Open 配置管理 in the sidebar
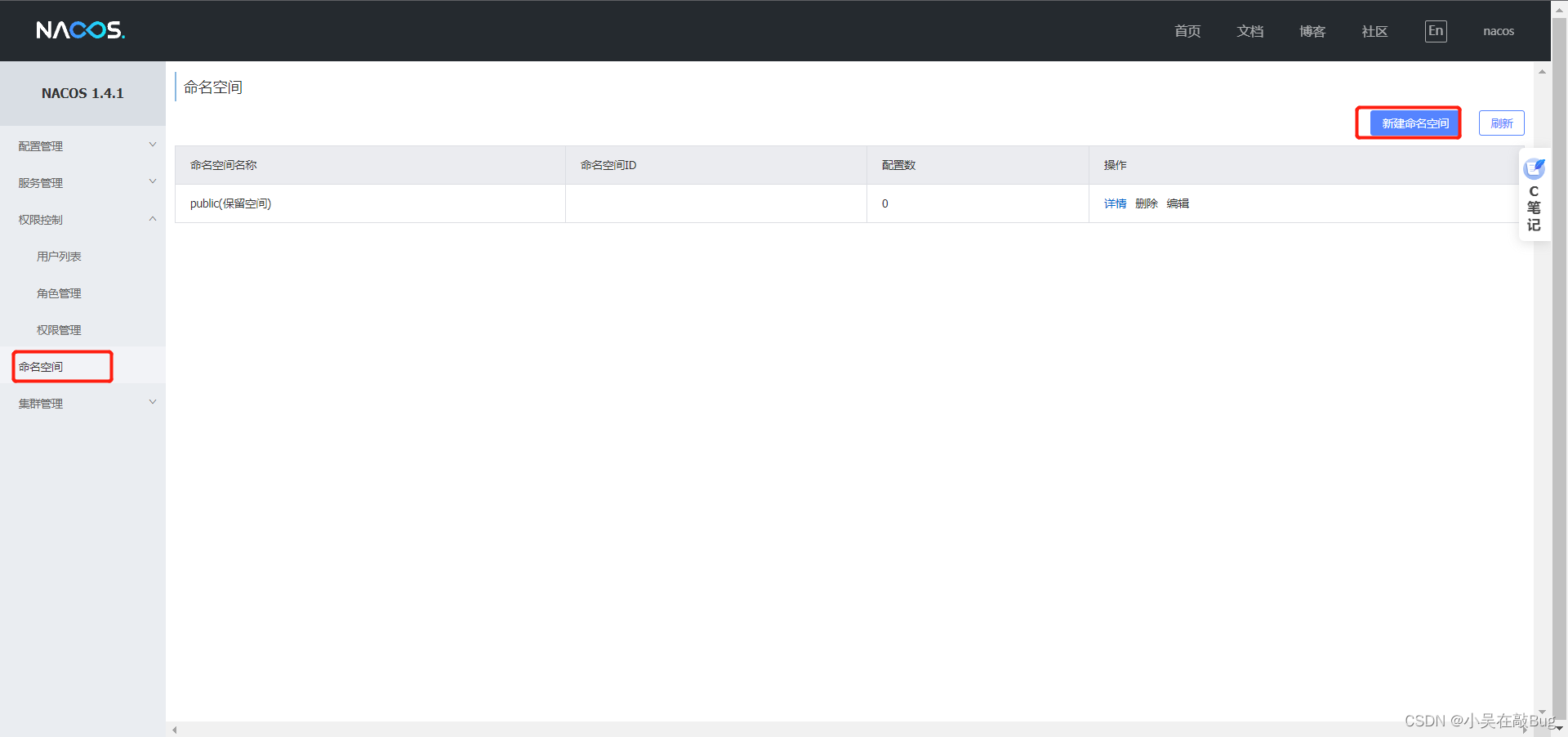 (41, 146)
